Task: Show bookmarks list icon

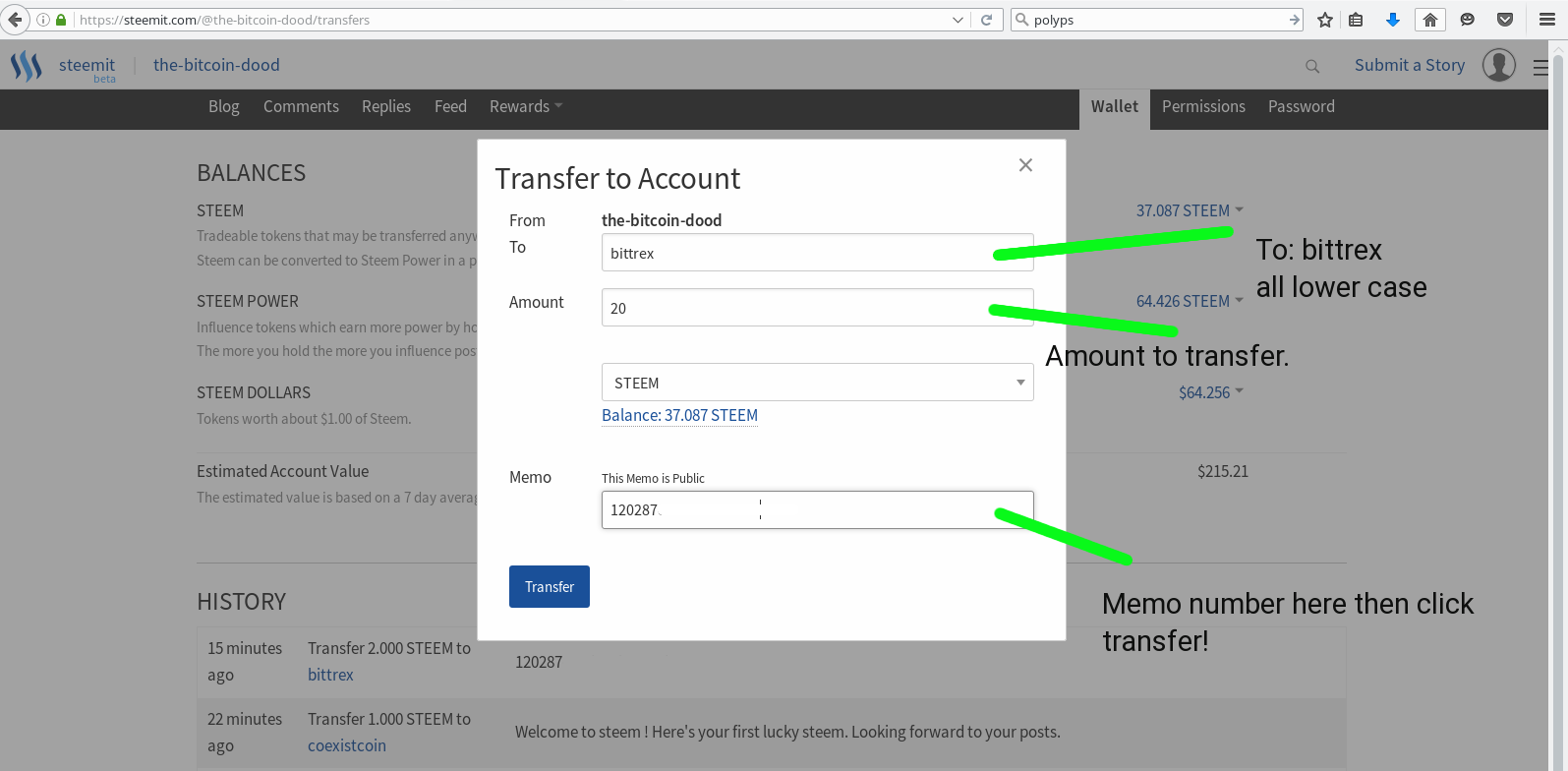Action: click(x=1356, y=20)
